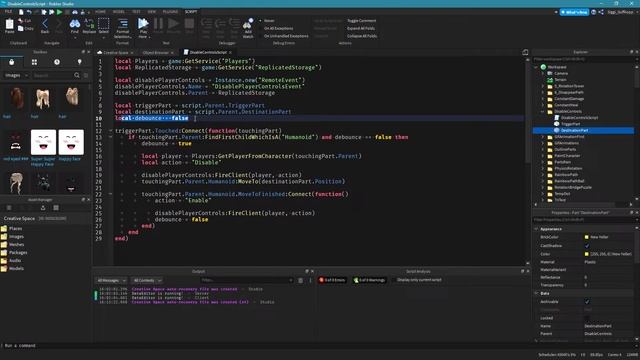Click Toggle Comment action

[362, 21]
